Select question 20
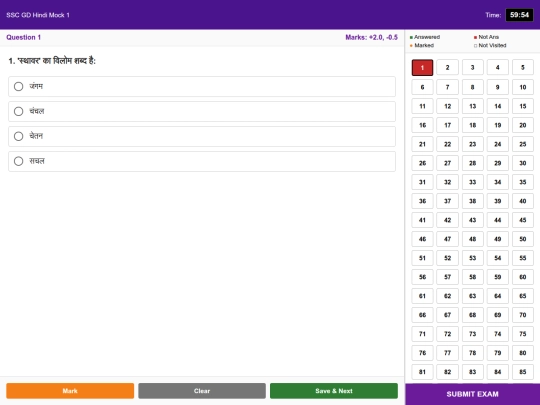This screenshot has width=540, height=405. (523, 125)
